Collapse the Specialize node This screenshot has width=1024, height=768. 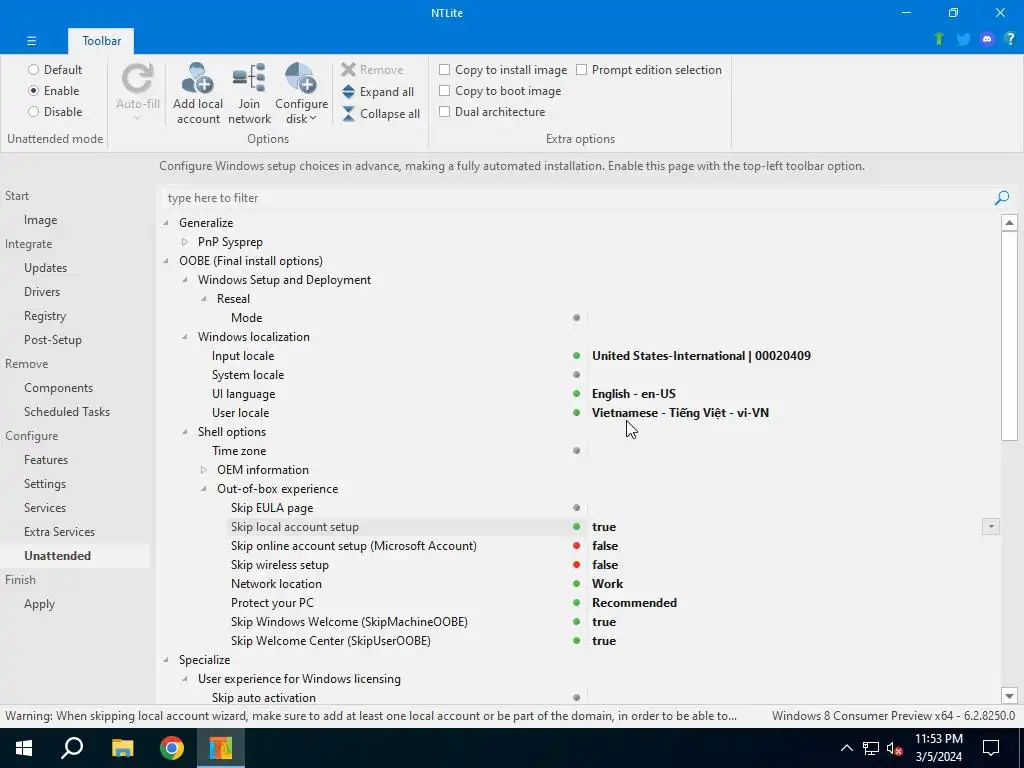166,660
